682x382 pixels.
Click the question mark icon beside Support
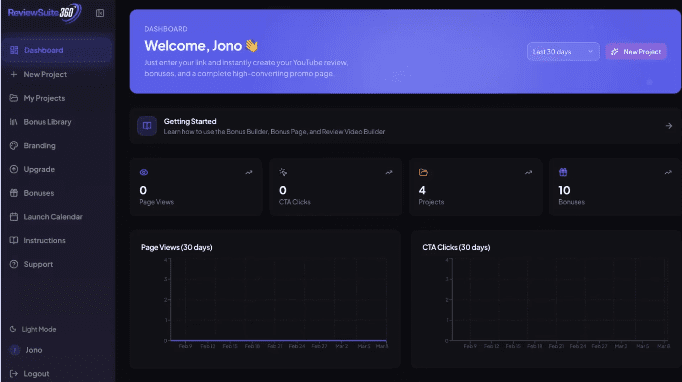(x=14, y=264)
